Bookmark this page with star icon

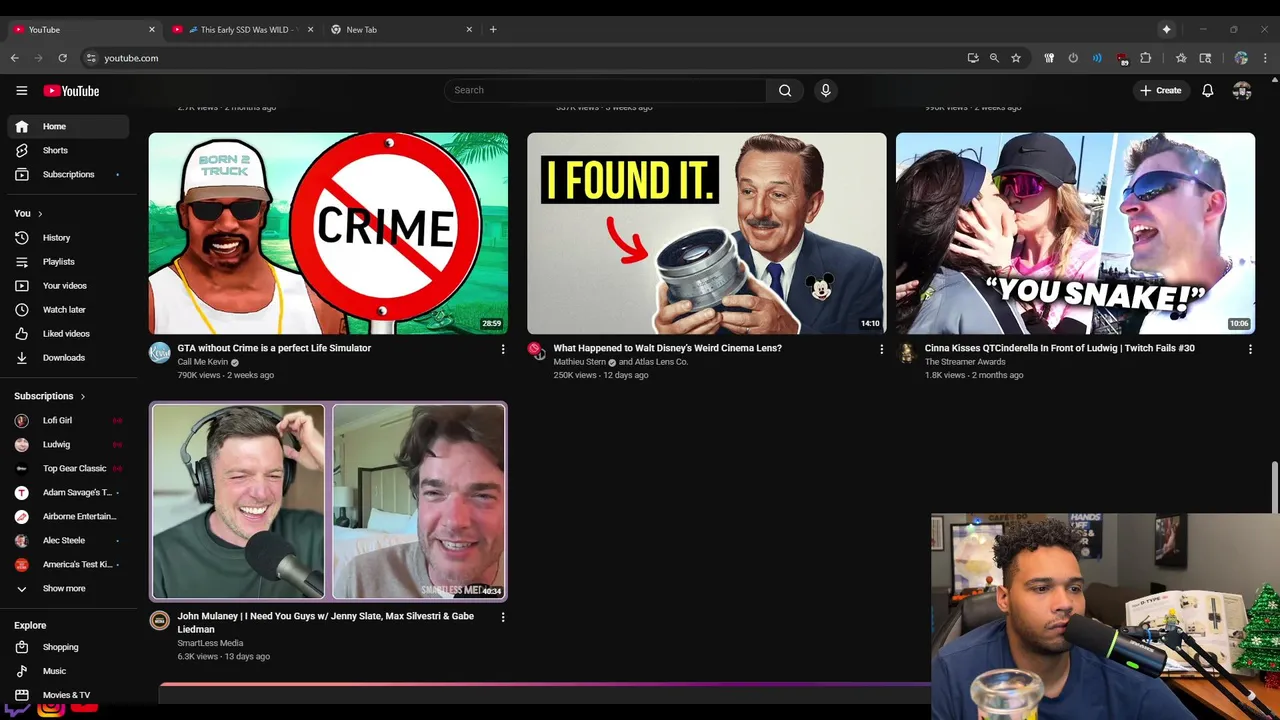(1016, 58)
